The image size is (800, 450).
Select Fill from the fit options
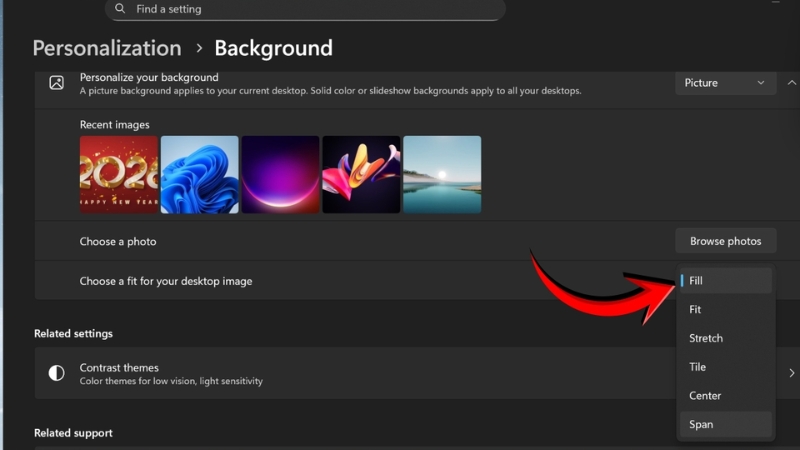pos(725,281)
